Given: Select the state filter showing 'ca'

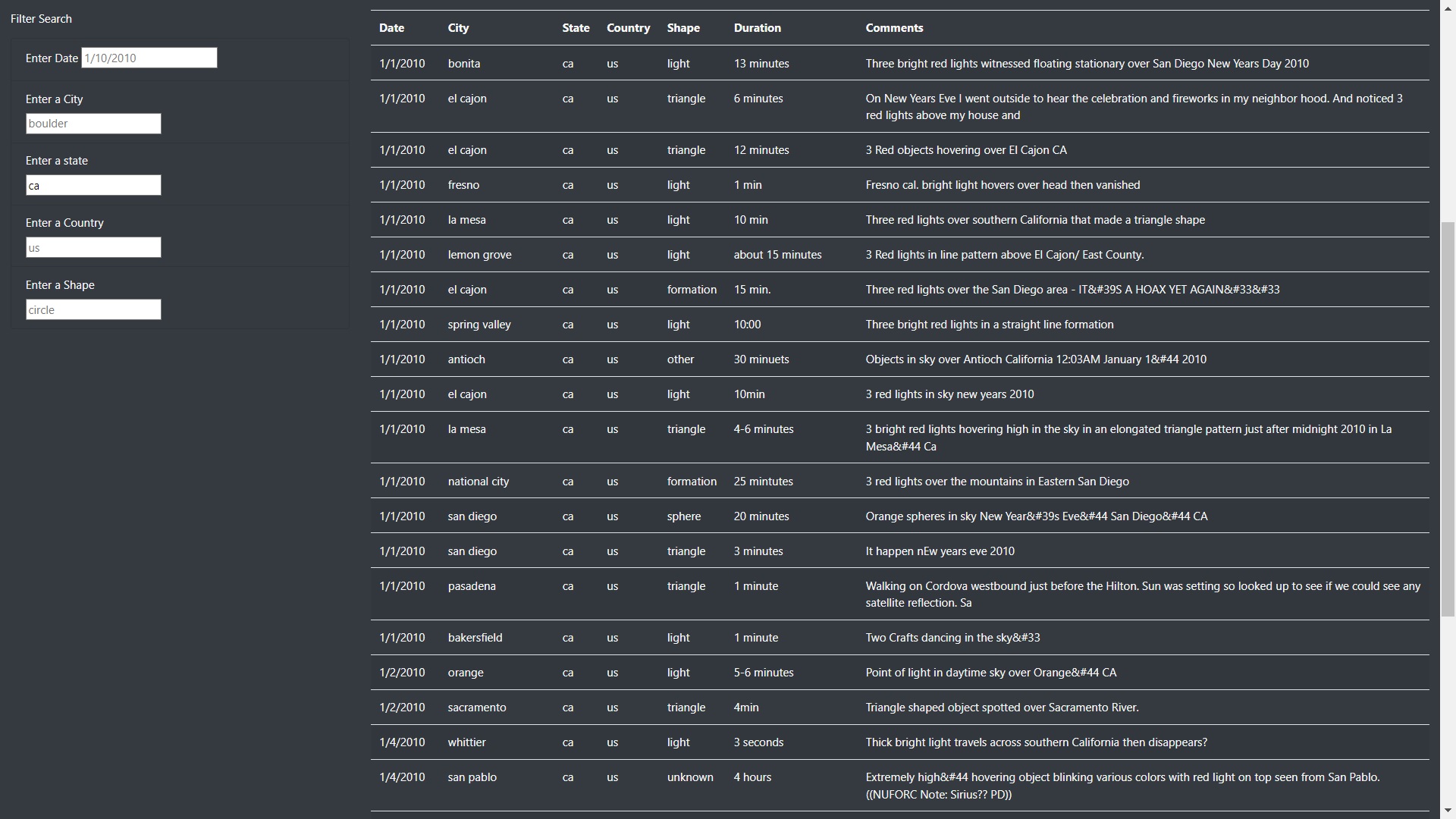Looking at the screenshot, I should point(93,185).
